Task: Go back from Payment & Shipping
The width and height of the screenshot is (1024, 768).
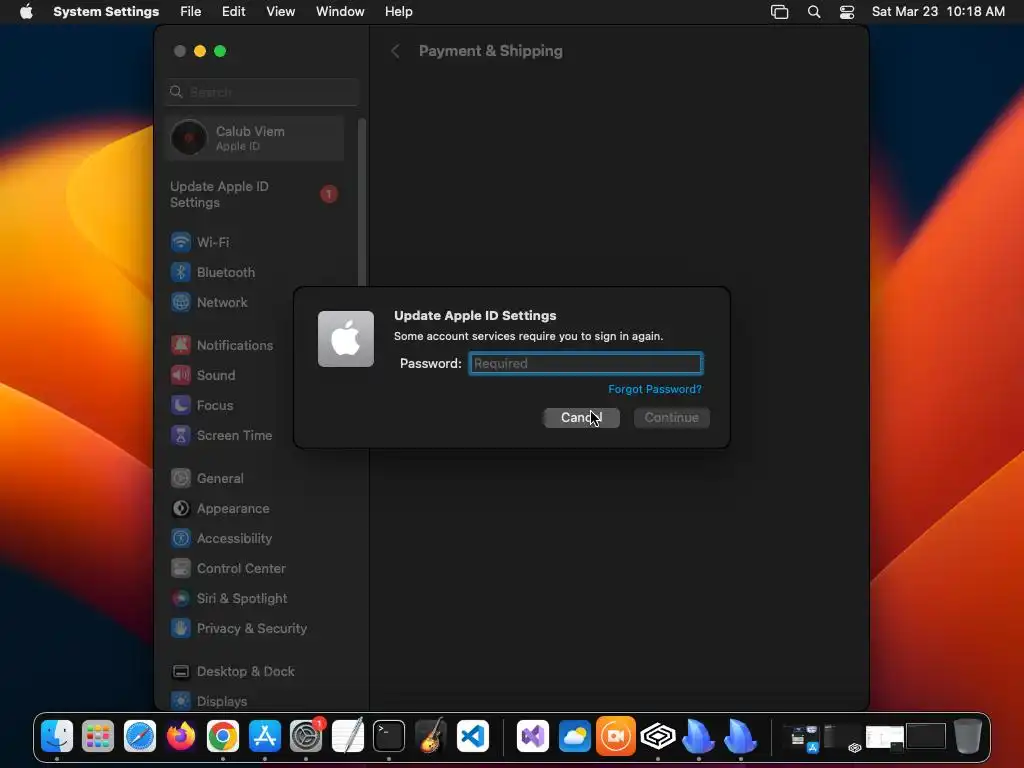Action: (x=395, y=51)
